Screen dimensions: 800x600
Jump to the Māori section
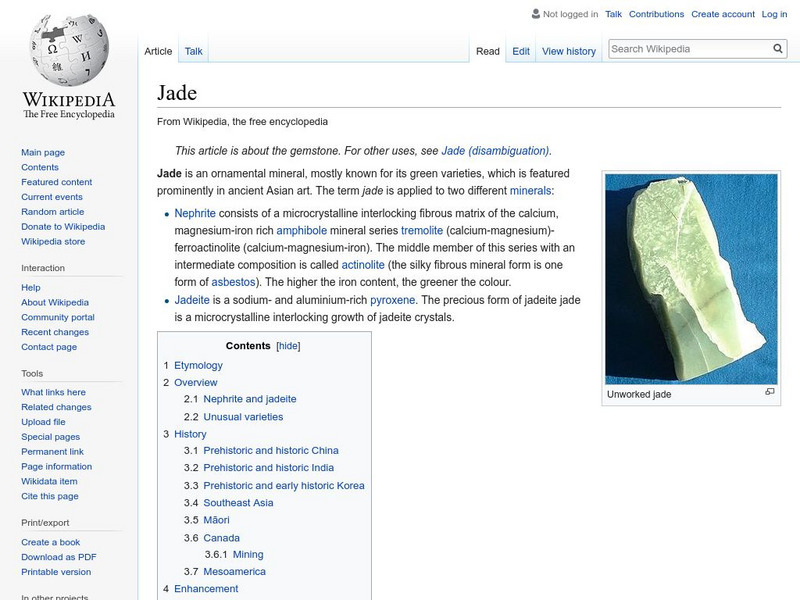tap(216, 520)
